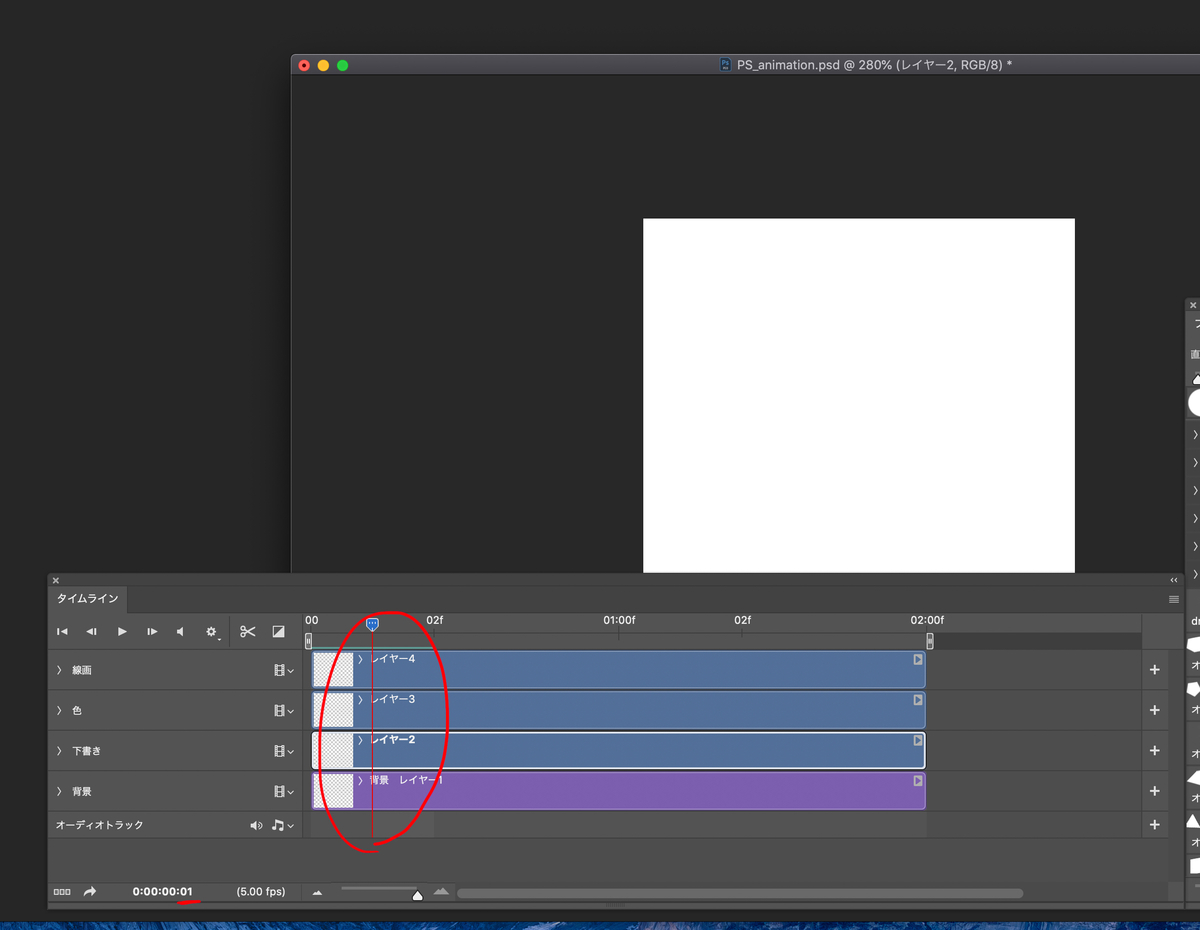
Task: Expand the 背景 video group track
Action: point(59,791)
